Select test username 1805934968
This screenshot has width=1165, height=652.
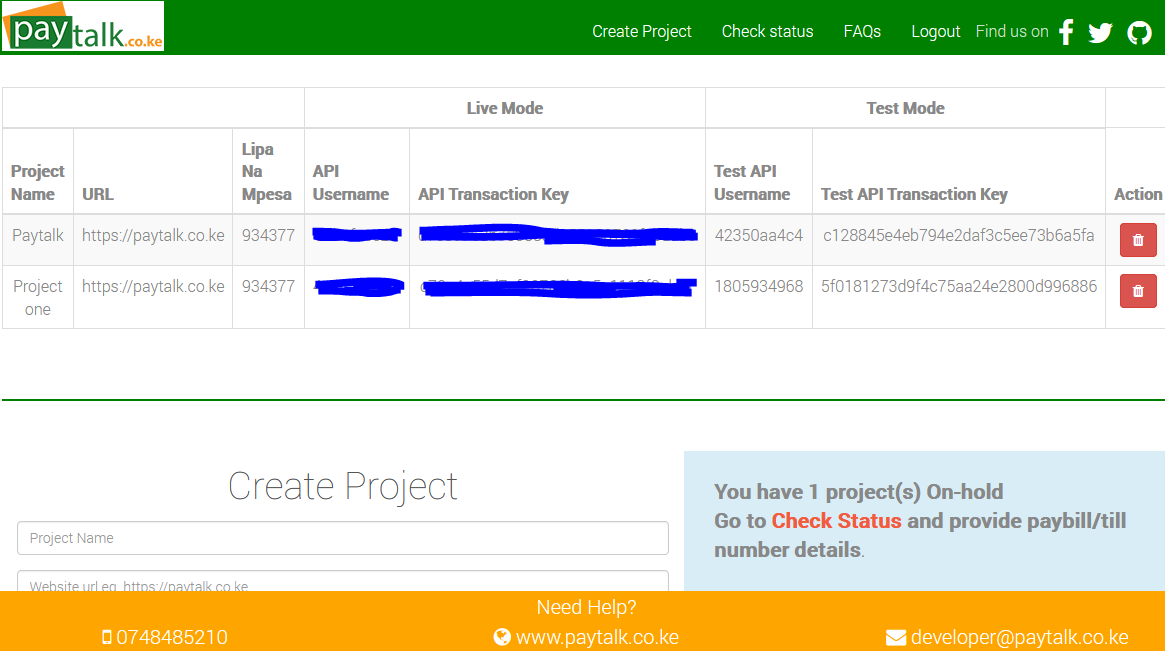point(759,286)
